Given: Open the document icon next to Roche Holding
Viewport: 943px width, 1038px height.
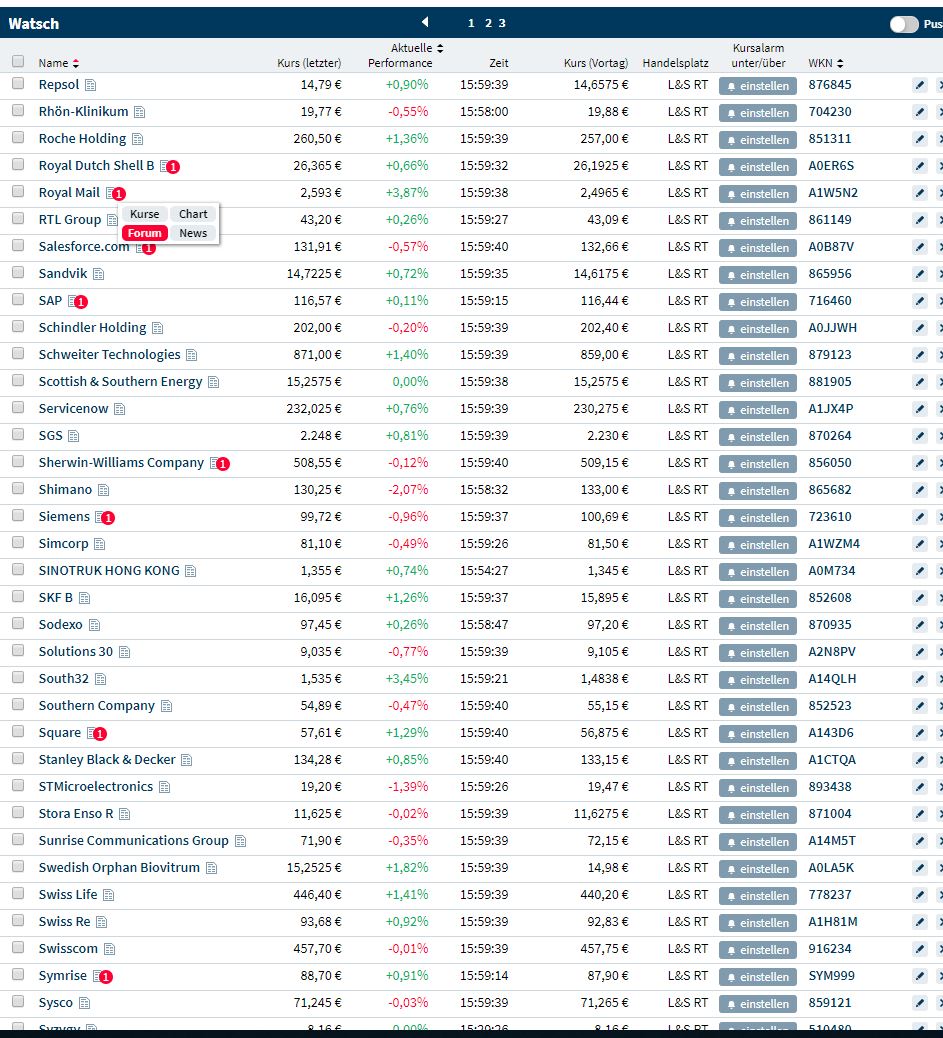Looking at the screenshot, I should click(137, 140).
